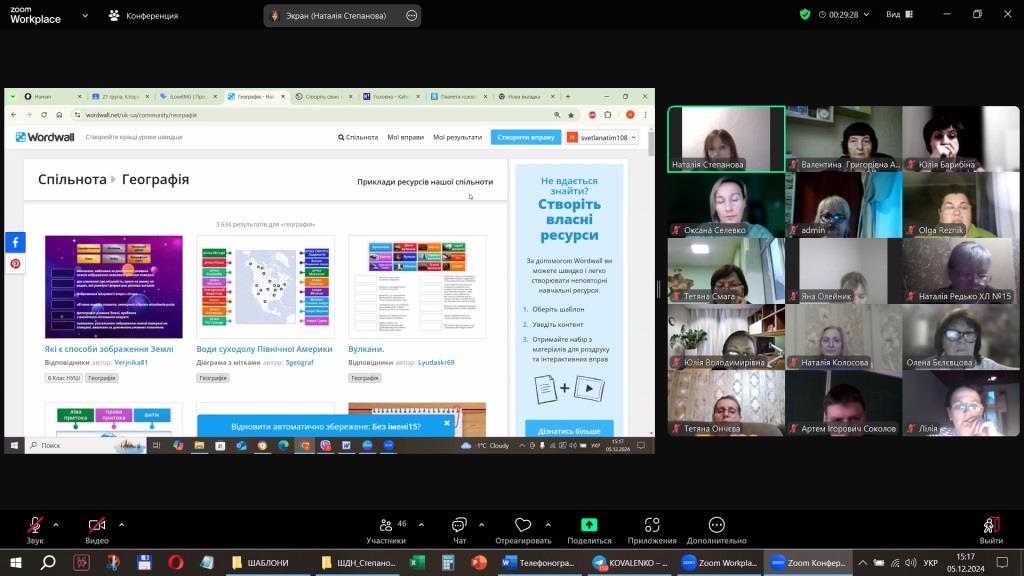Unmute microphone with the Звук button

pyautogui.click(x=35, y=530)
